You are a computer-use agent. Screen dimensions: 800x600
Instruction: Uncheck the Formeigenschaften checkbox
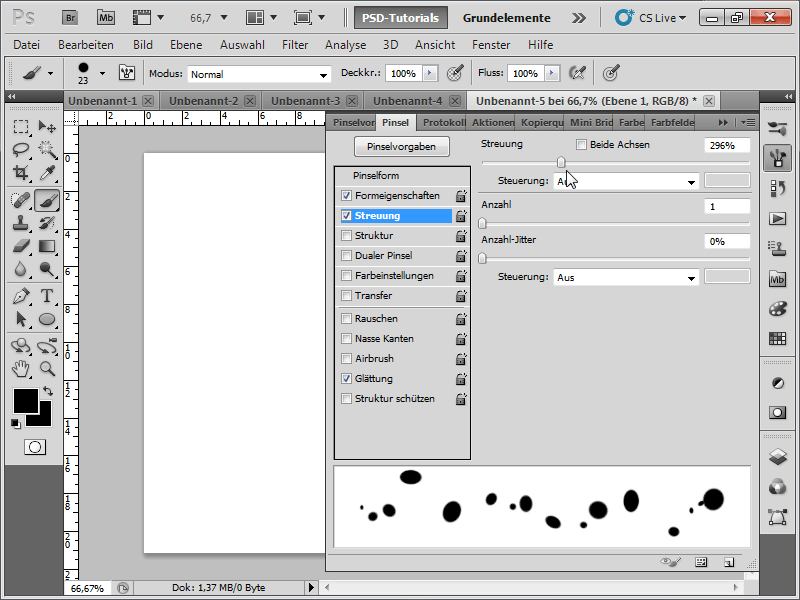pyautogui.click(x=346, y=195)
